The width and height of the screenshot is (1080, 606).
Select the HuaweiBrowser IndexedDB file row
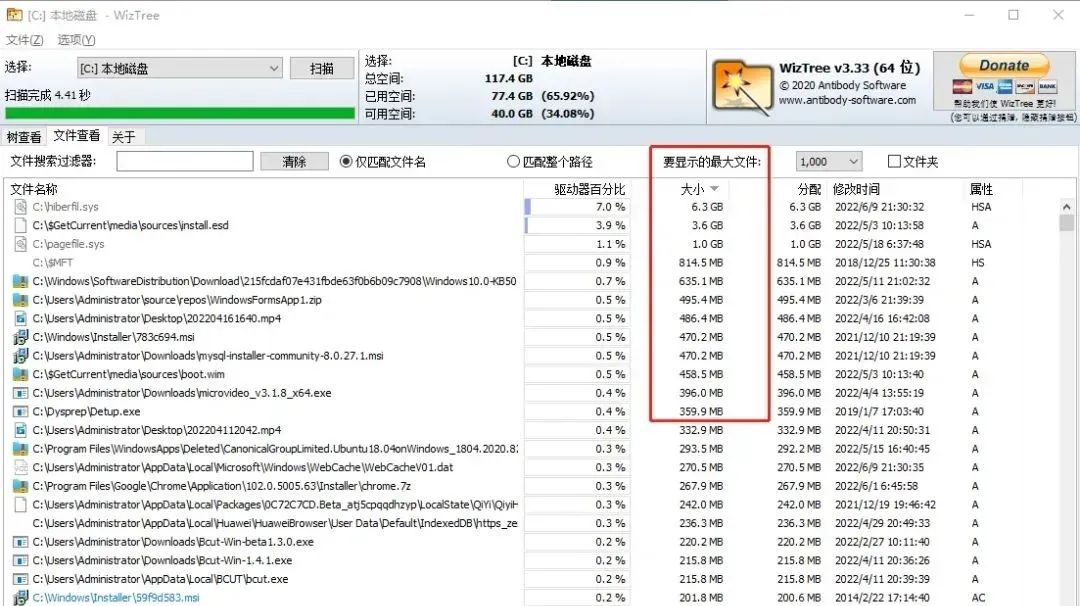[530, 523]
